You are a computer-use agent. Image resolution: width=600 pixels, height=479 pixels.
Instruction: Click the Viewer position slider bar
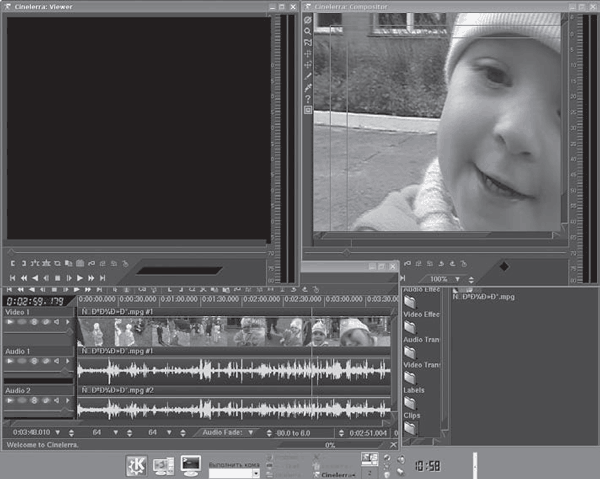click(x=140, y=250)
